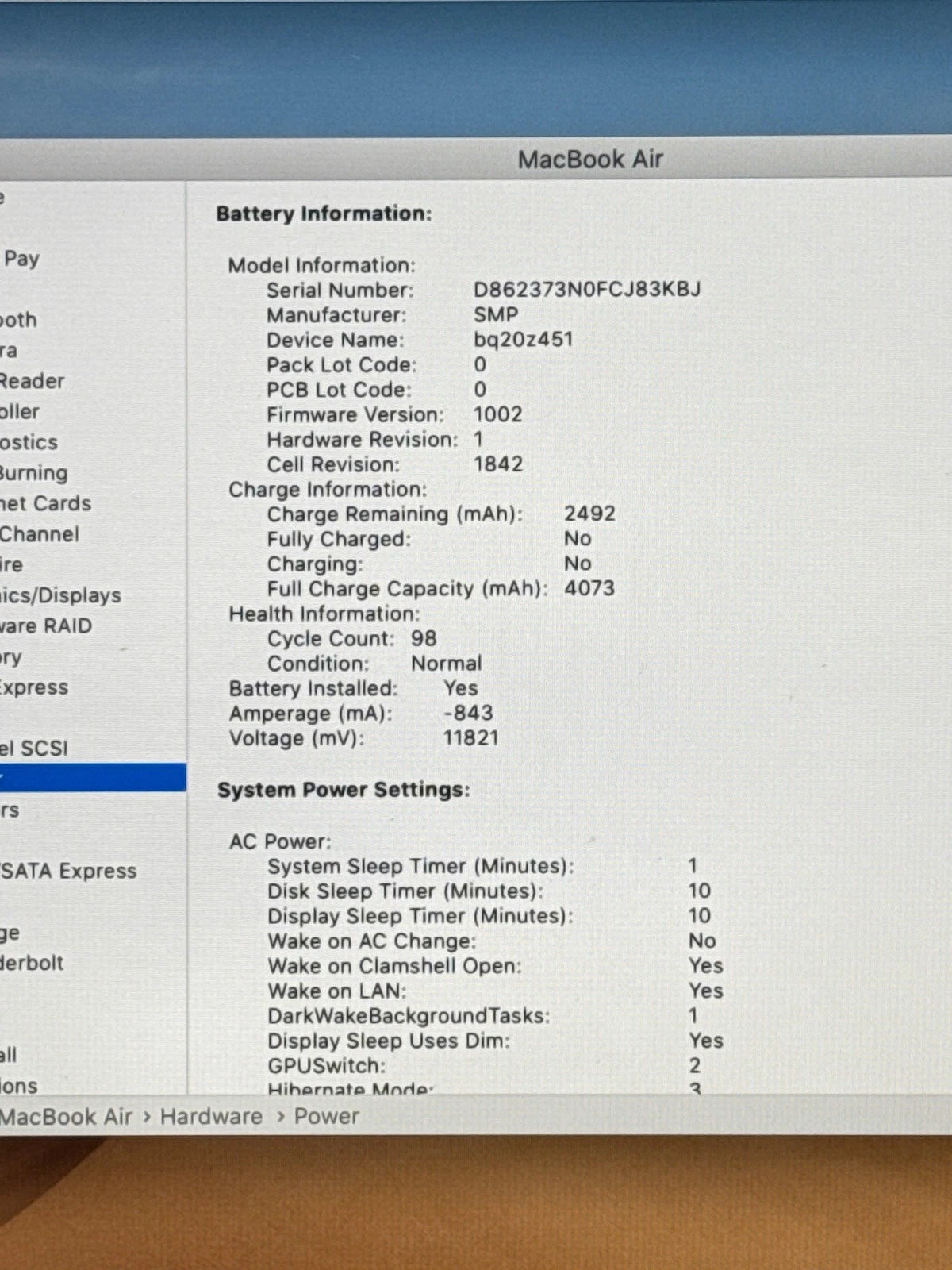Open the Ethernet Cards sidebar item
Image resolution: width=952 pixels, height=1270 pixels.
[45, 503]
